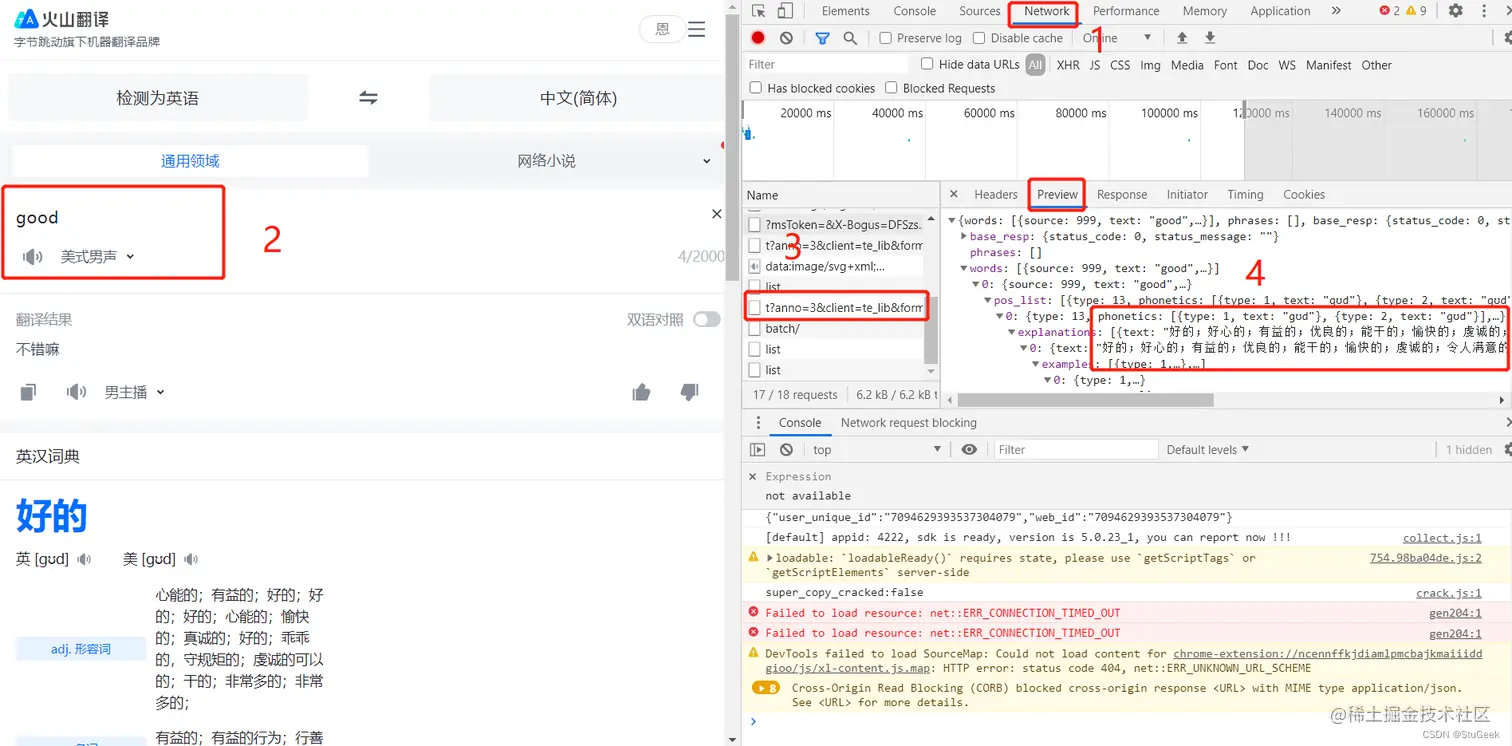
Task: Close the request details panel X
Action: click(x=954, y=194)
